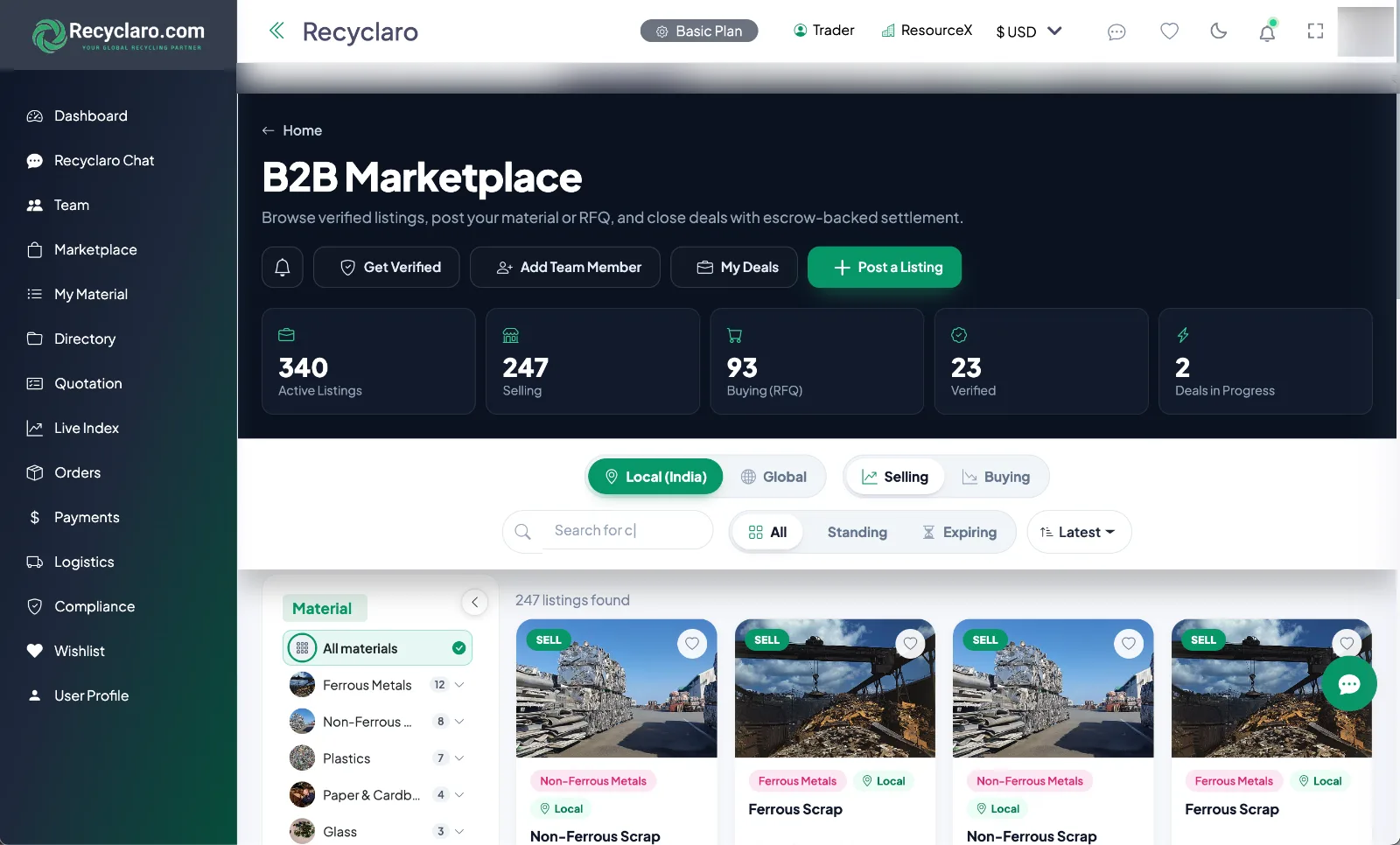The width and height of the screenshot is (1400, 845).
Task: Open the Latest sort dropdown
Action: coord(1079,532)
